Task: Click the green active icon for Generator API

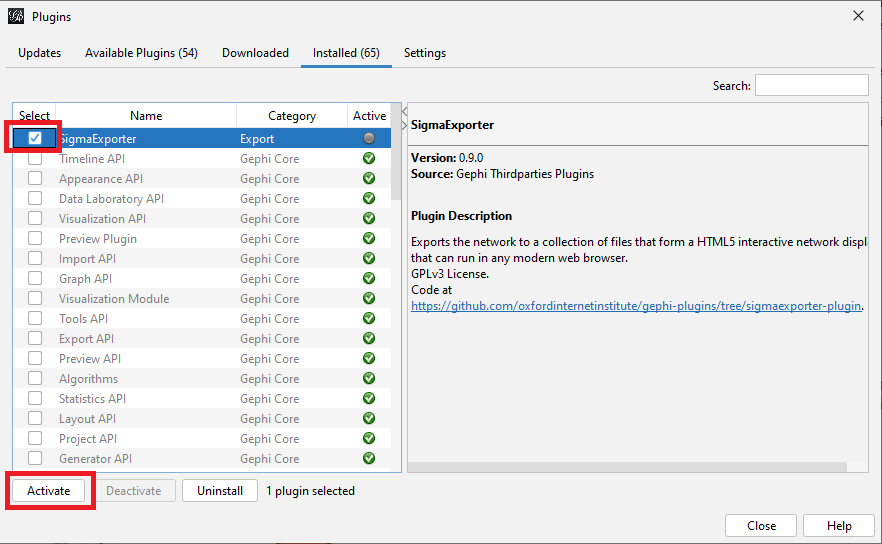Action: click(x=369, y=458)
